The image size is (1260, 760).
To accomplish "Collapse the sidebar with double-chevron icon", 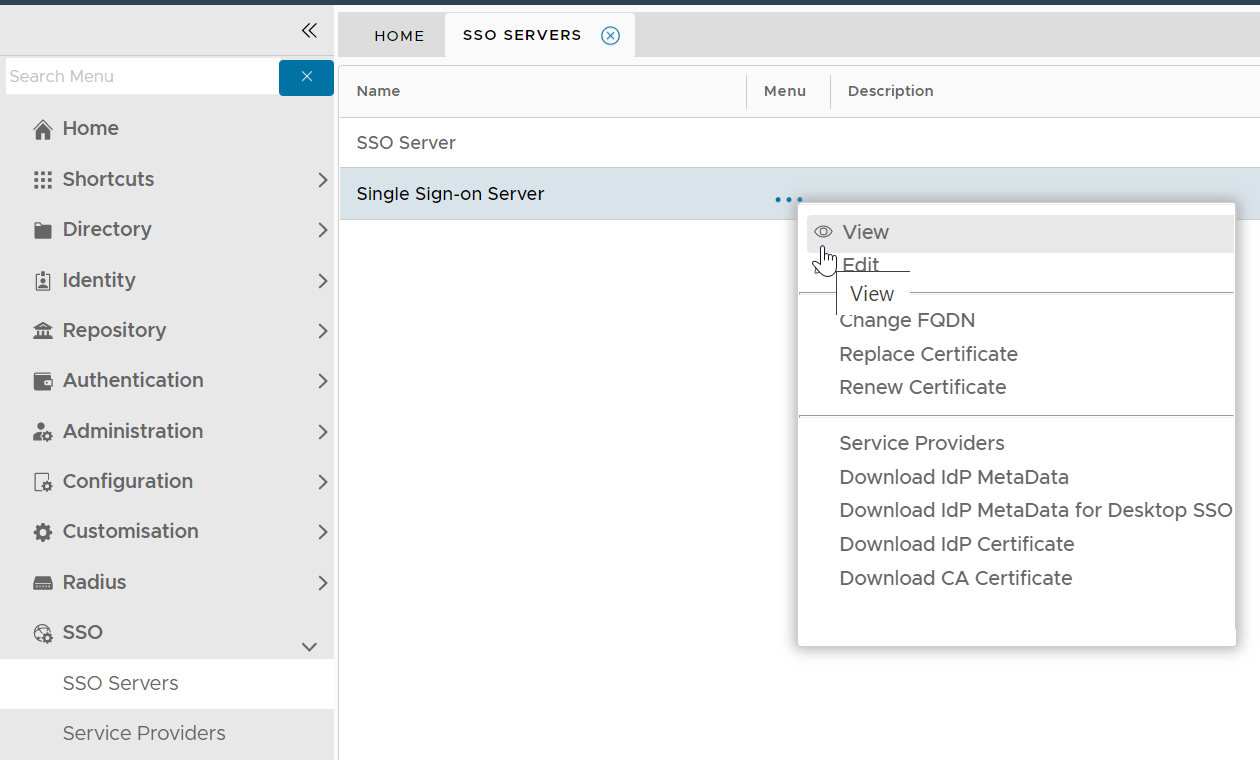I will tap(309, 30).
